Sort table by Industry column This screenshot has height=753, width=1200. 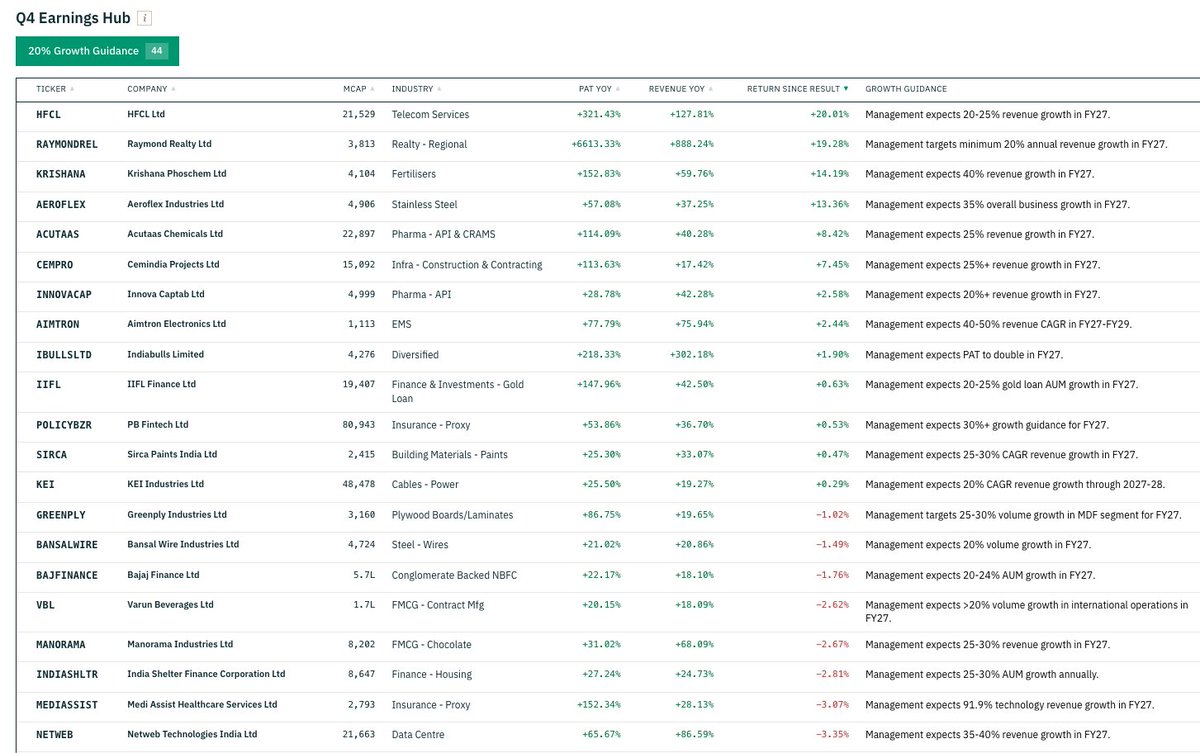click(417, 89)
